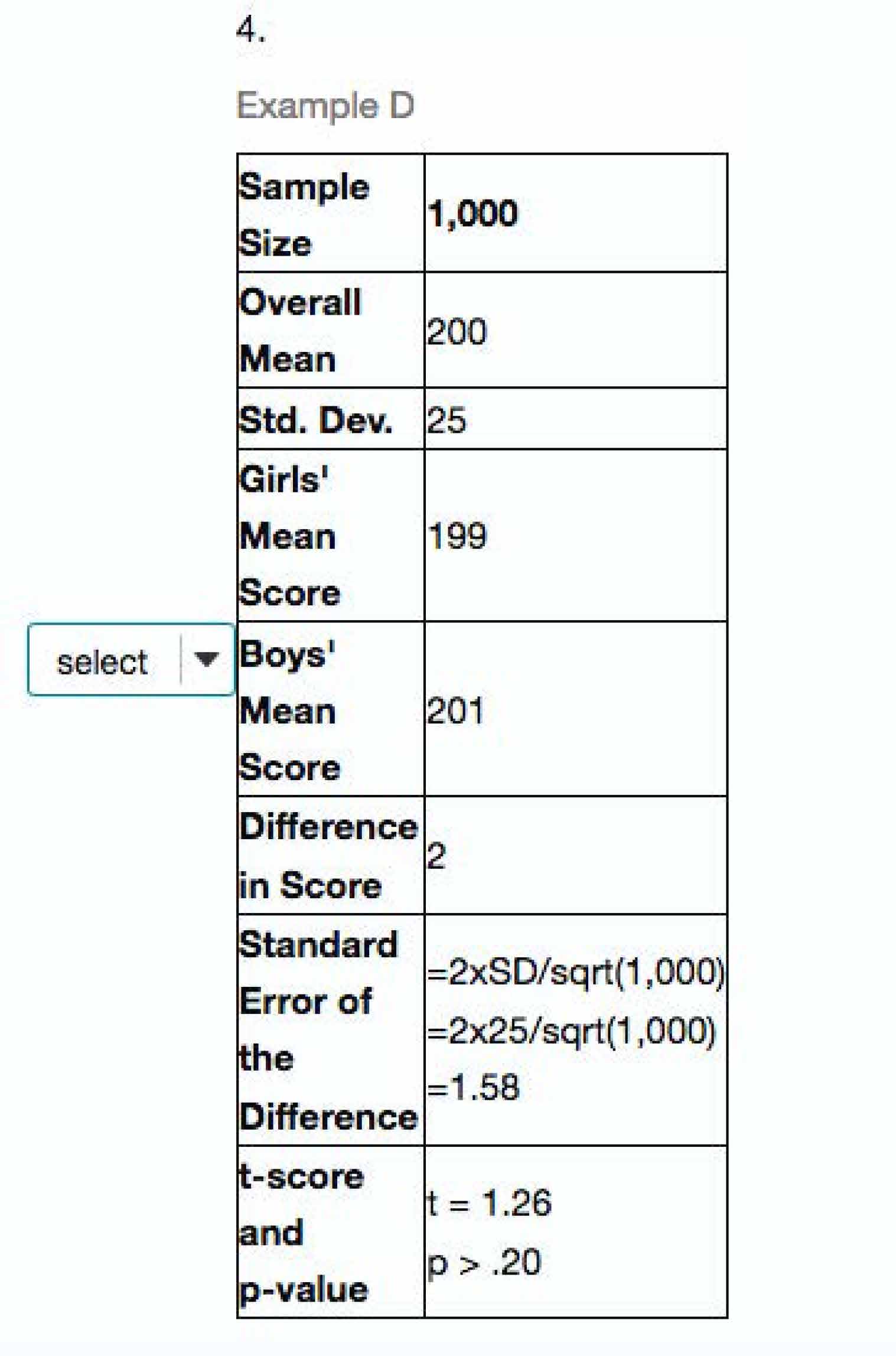Select the "Std. Dev." label cell

(331, 421)
